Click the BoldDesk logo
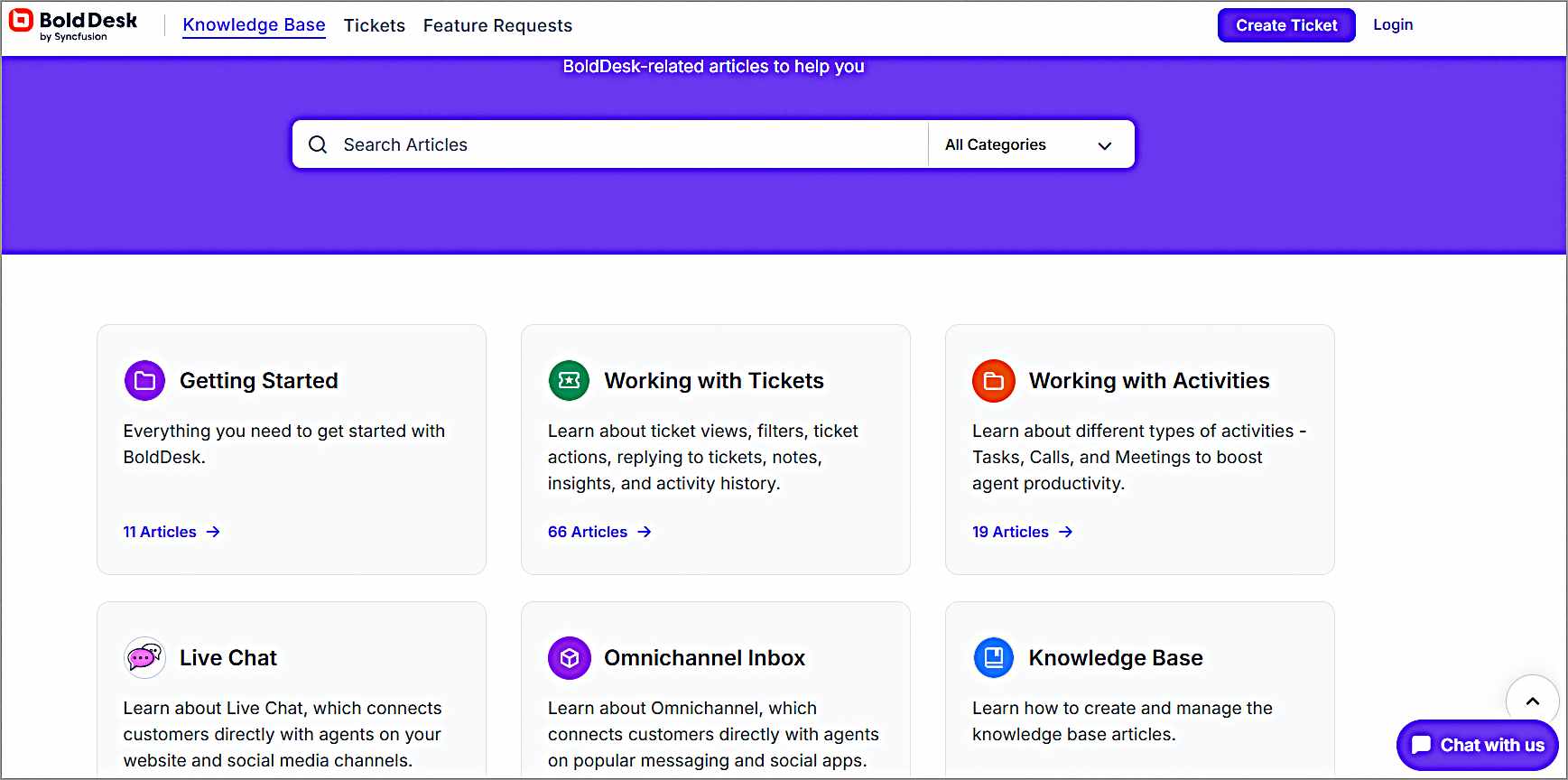Viewport: 1568px width, 780px height. [x=73, y=25]
